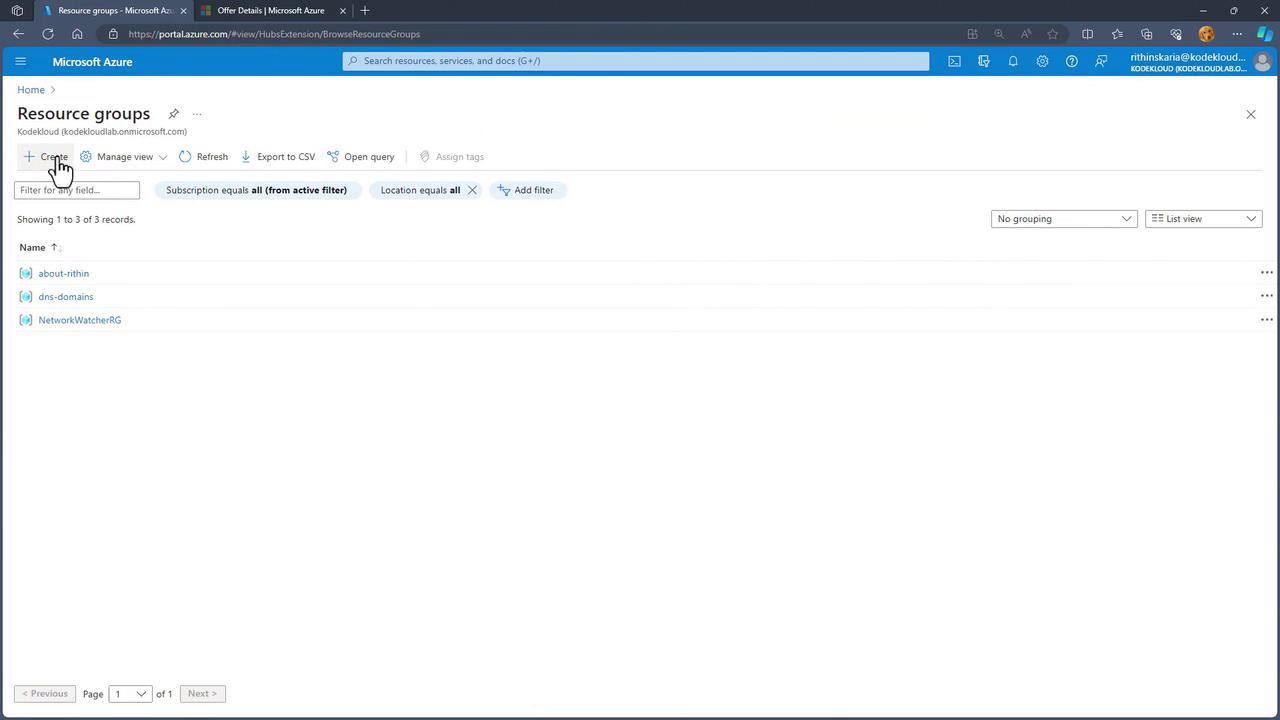Click the filter for any field box
The width and height of the screenshot is (1280, 720).
pos(77,190)
